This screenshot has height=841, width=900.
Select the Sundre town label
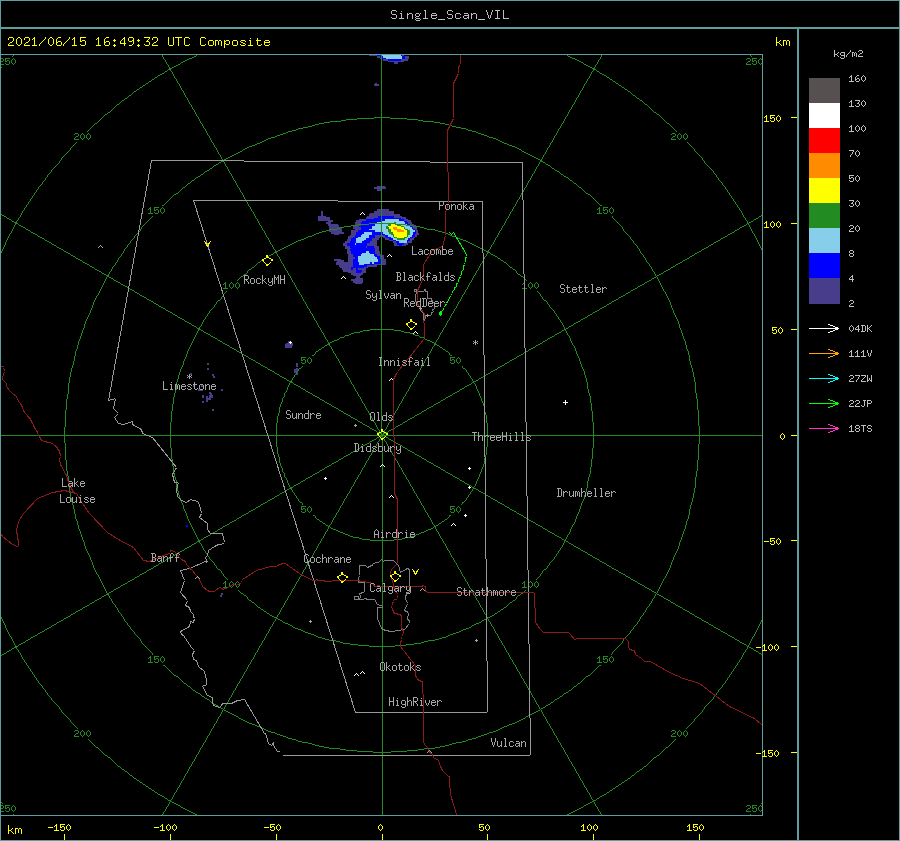303,414
